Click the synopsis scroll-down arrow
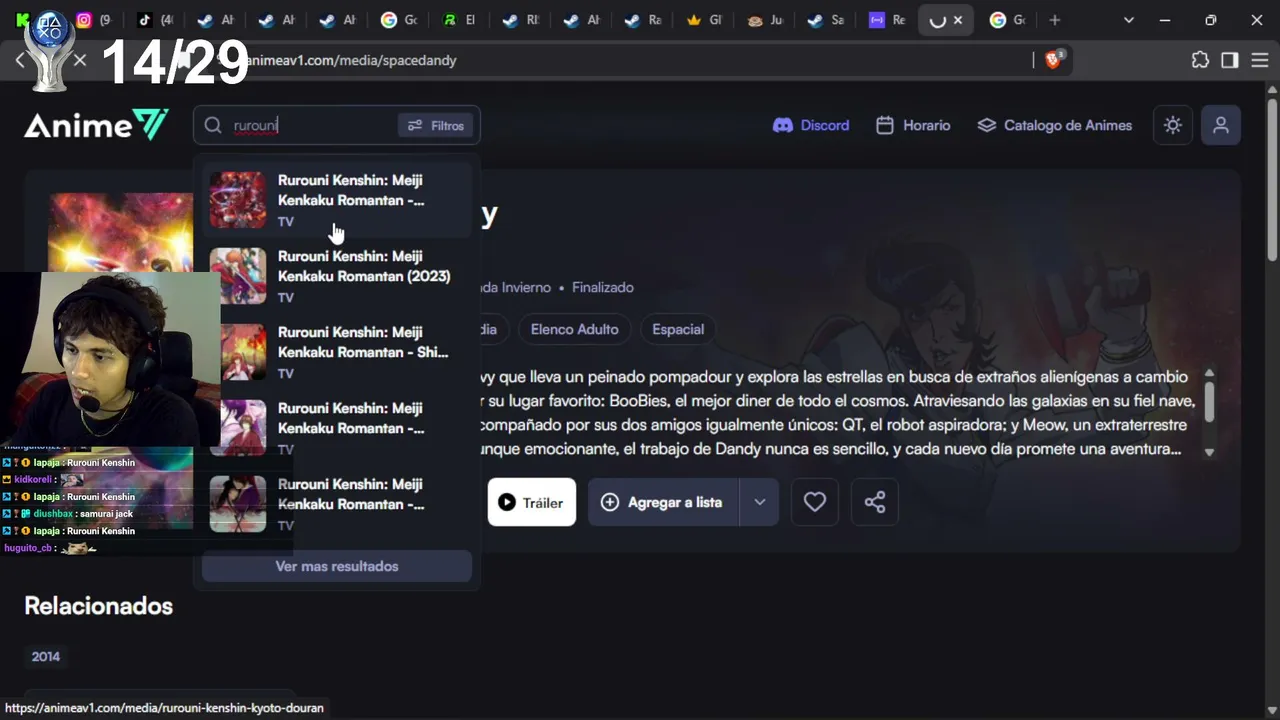Viewport: 1280px width, 720px height. click(1209, 452)
